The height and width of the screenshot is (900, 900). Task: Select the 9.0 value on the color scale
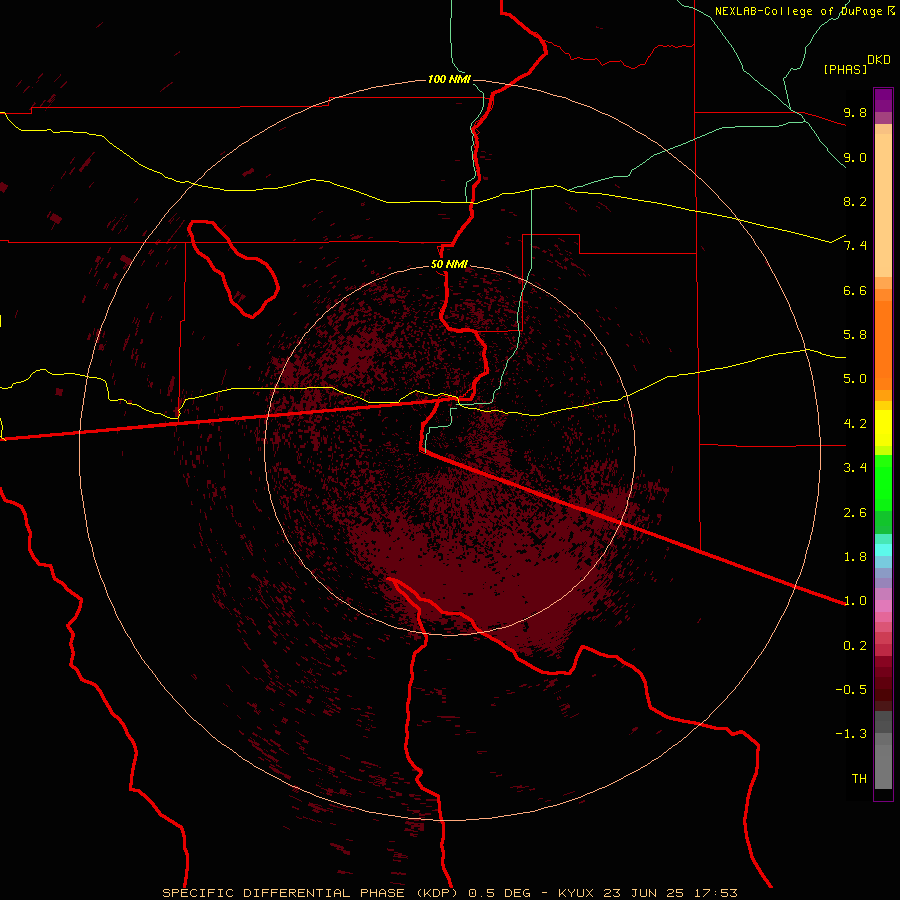855,157
